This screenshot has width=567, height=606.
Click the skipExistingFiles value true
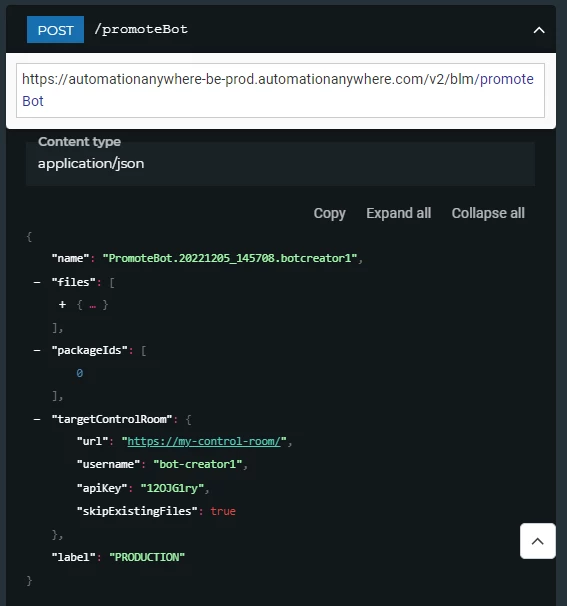223,511
